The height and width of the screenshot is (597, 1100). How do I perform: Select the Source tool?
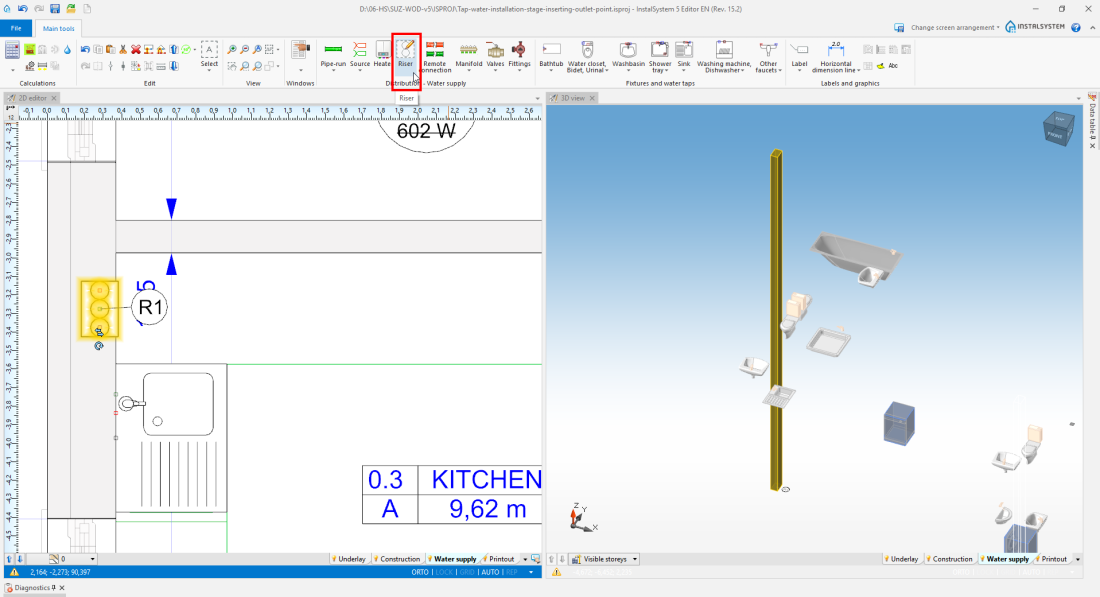coord(360,54)
